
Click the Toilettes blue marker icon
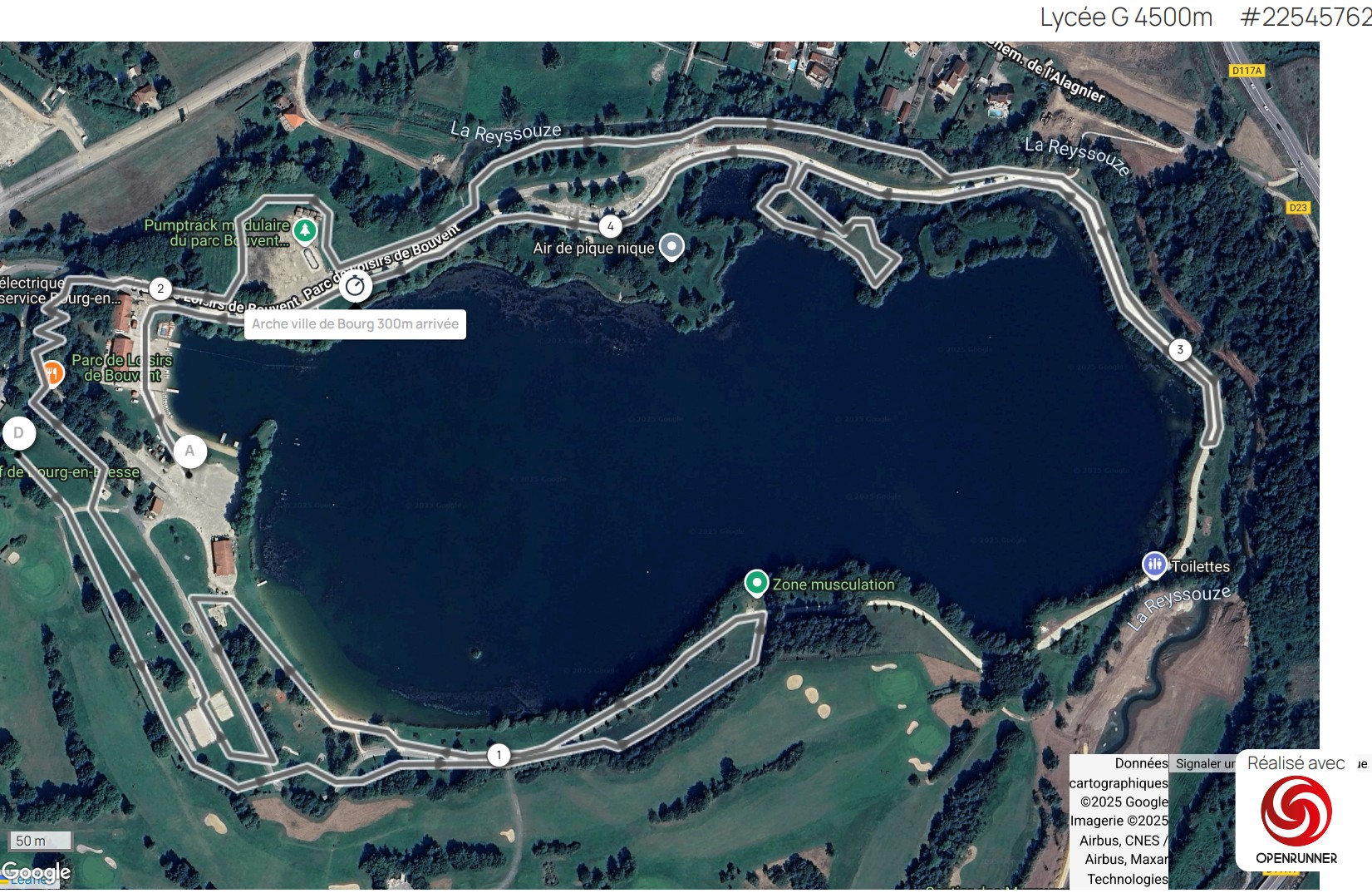click(x=1153, y=565)
